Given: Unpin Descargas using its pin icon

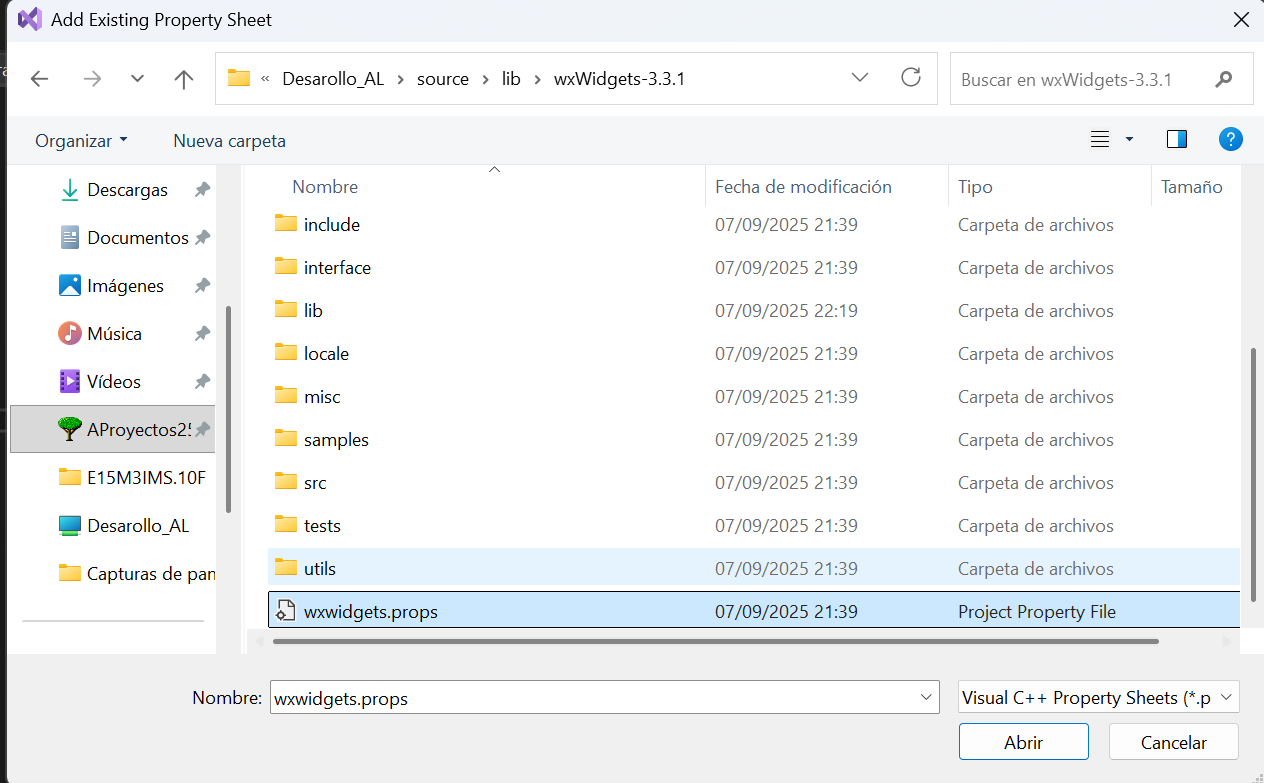Looking at the screenshot, I should pyautogui.click(x=202, y=189).
